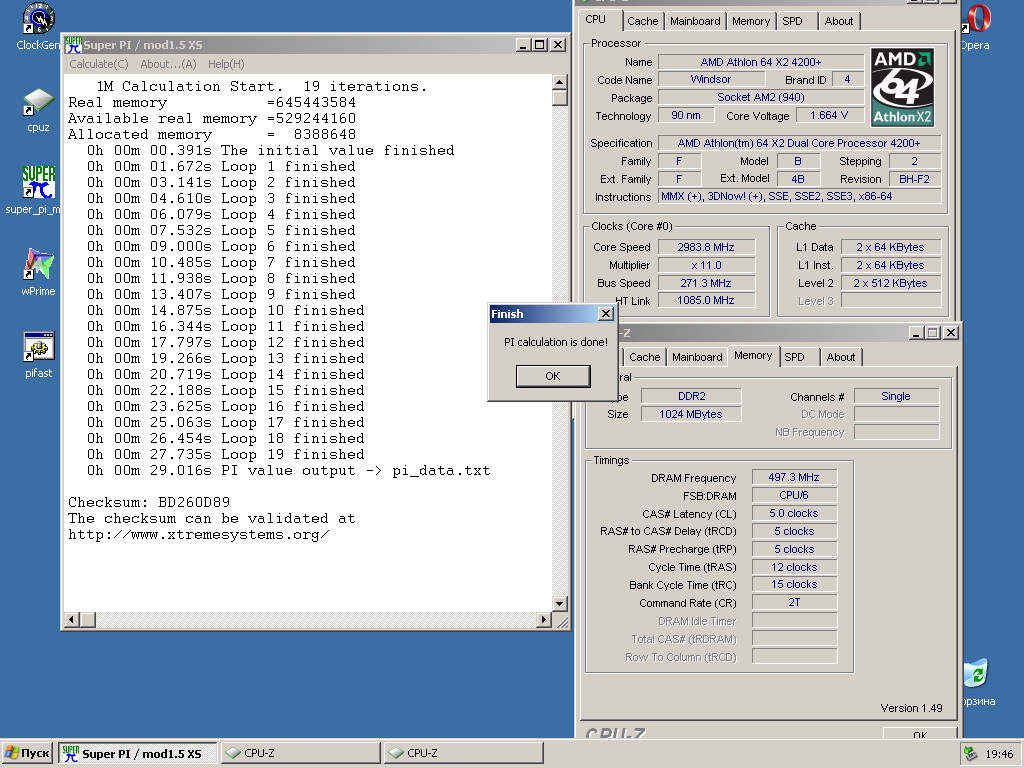Click OK button at CPU-Z window bottom

tap(920, 734)
